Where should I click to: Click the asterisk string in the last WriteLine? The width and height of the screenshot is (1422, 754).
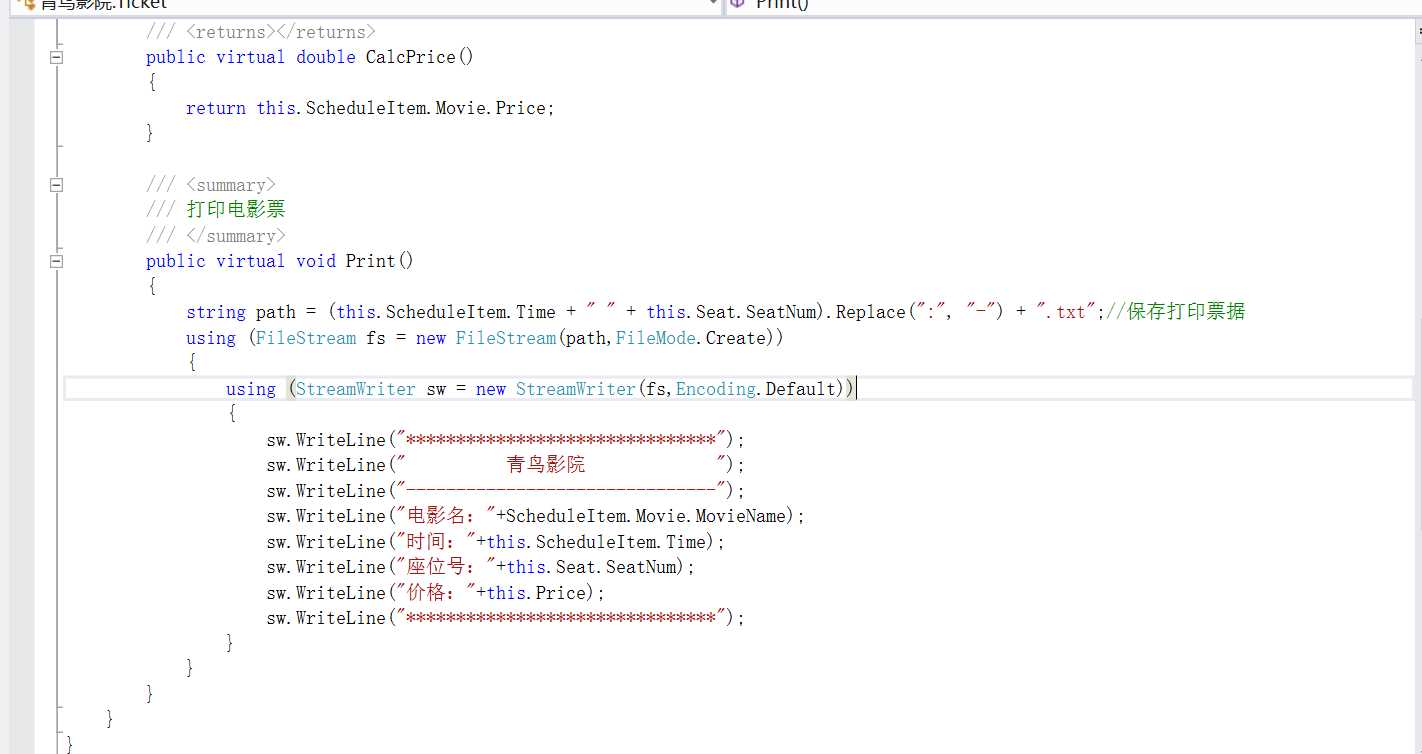coord(561,618)
